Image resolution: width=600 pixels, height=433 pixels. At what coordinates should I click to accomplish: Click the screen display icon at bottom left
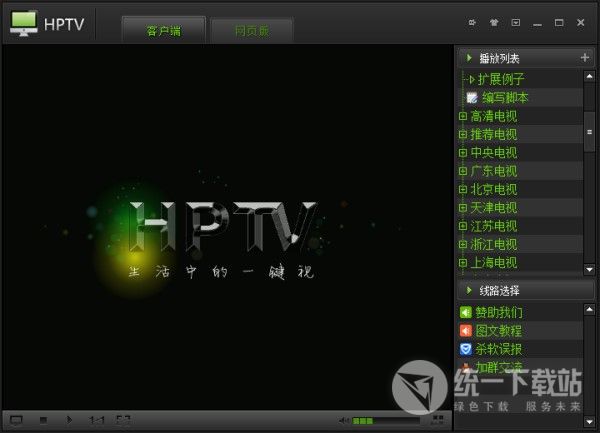tap(16, 420)
